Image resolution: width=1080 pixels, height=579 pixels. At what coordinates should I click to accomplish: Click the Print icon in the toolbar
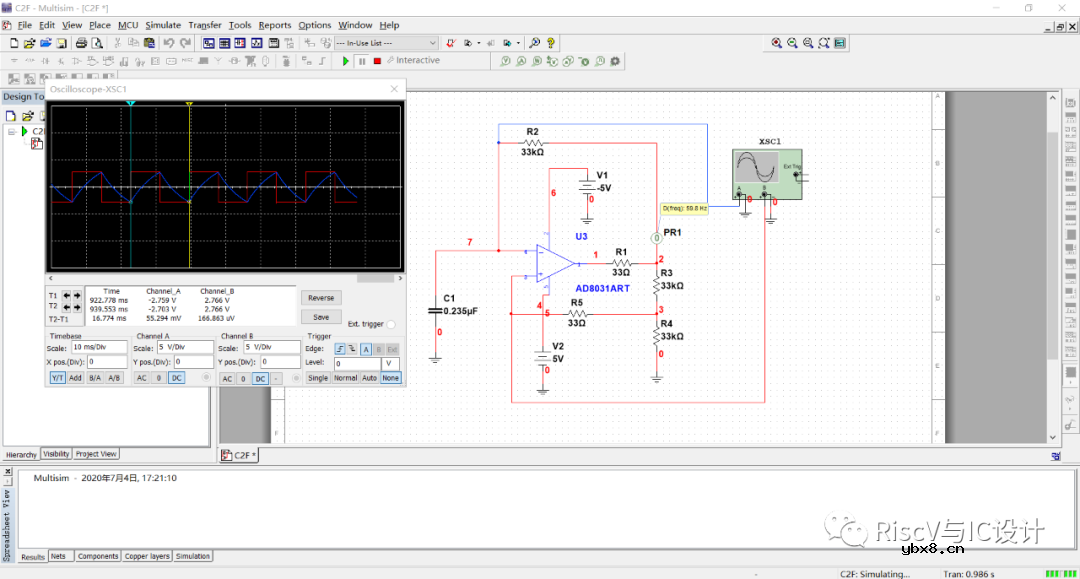point(82,43)
